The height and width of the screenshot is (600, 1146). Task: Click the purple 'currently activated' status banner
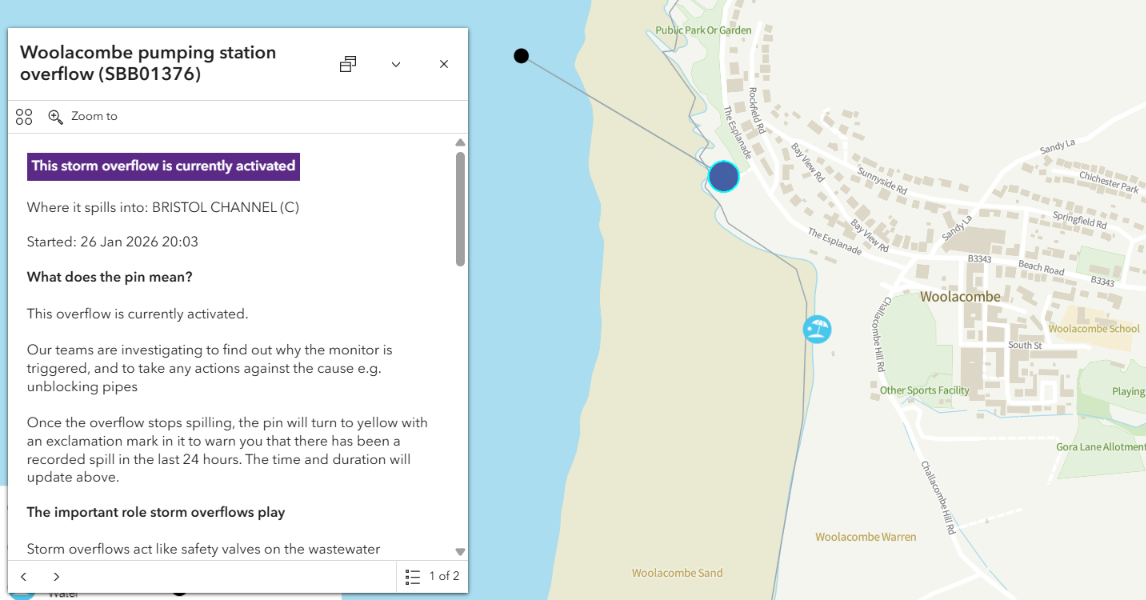click(x=163, y=166)
